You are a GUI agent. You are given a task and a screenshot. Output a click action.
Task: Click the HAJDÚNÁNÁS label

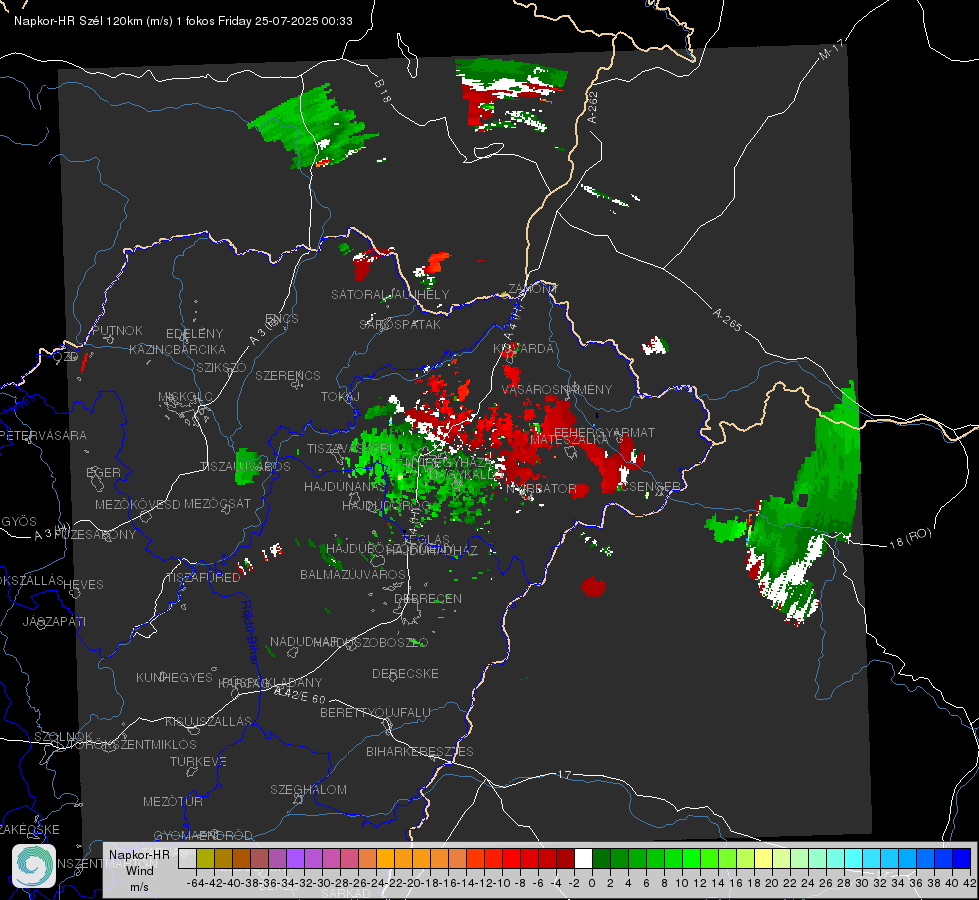point(345,486)
